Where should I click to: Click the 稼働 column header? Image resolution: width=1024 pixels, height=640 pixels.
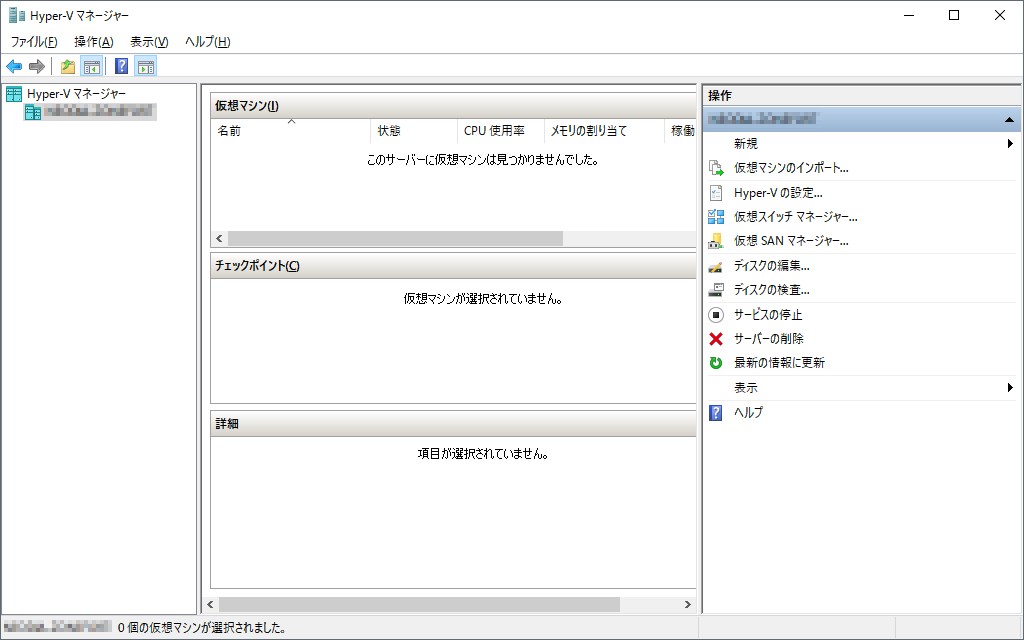(x=680, y=131)
